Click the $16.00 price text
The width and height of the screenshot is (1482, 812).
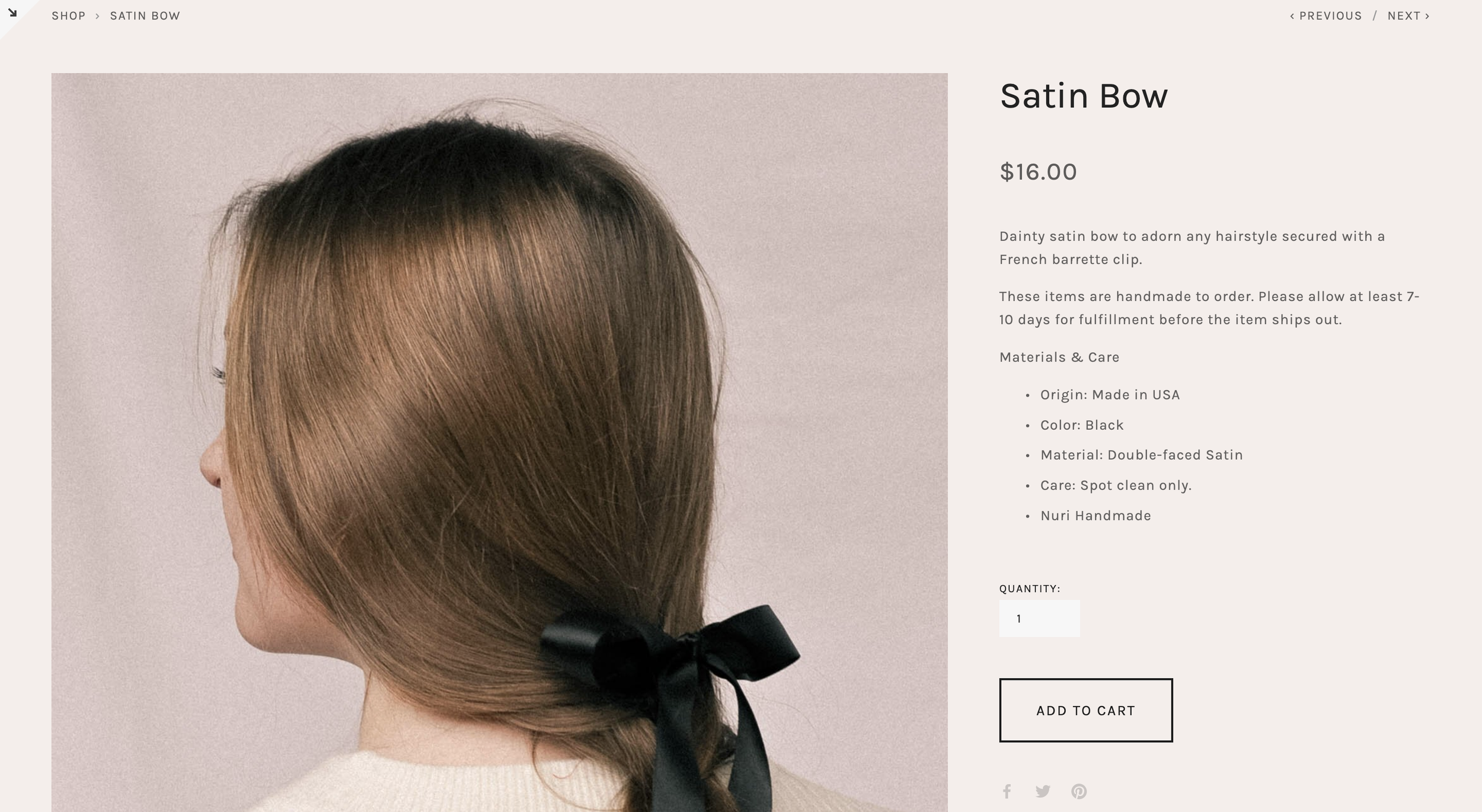1038,172
